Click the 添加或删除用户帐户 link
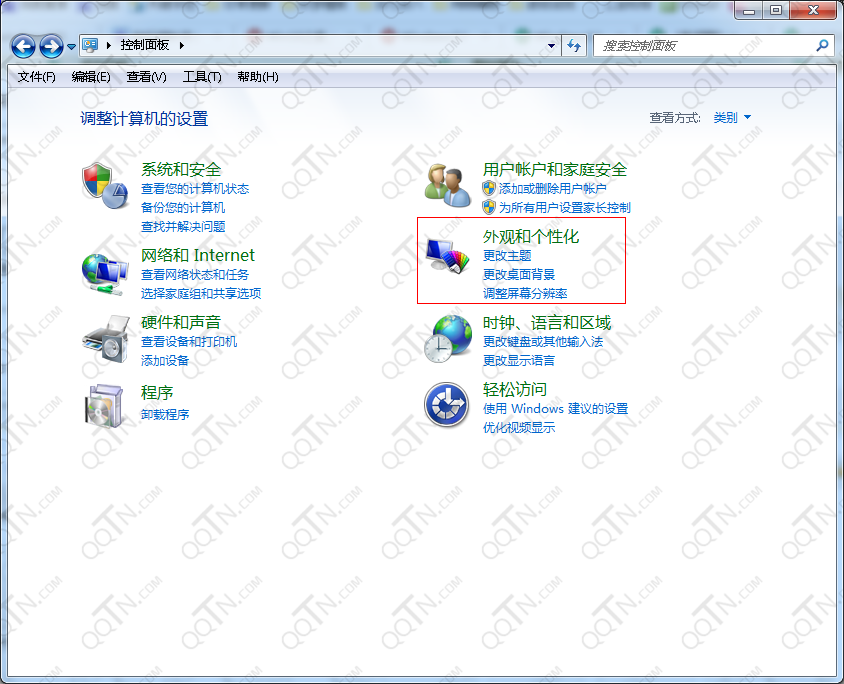The image size is (844, 684). click(553, 188)
